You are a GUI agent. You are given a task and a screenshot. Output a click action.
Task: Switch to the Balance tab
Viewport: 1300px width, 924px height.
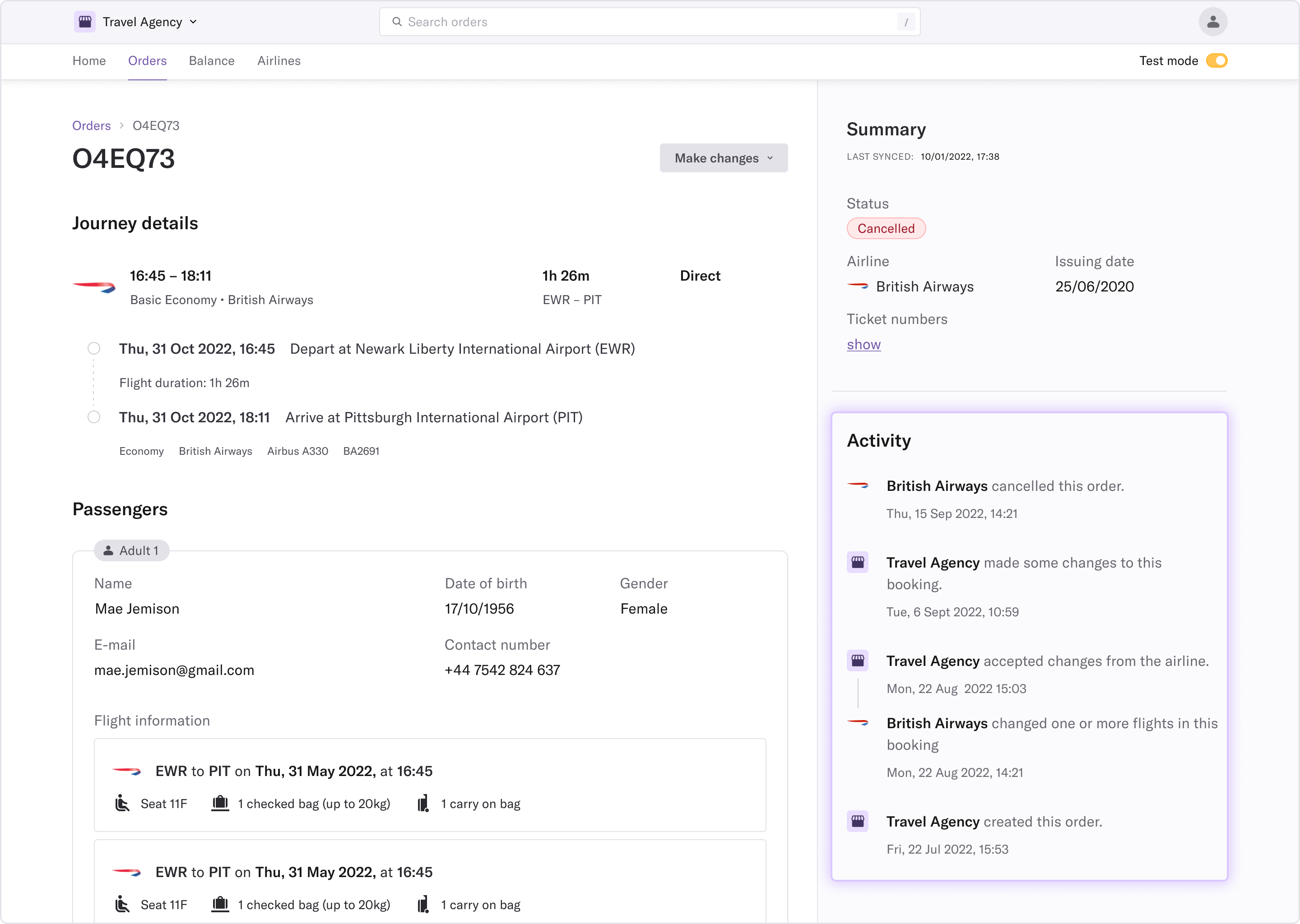(212, 61)
